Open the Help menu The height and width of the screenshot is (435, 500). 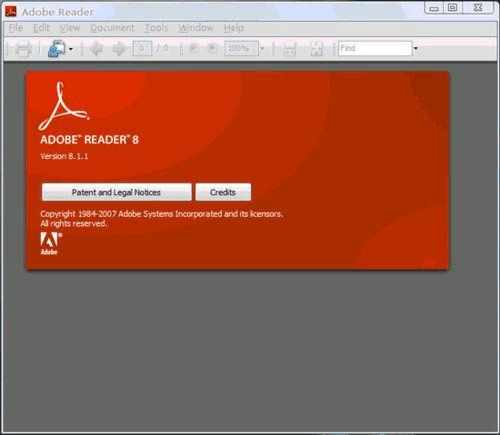tap(234, 28)
